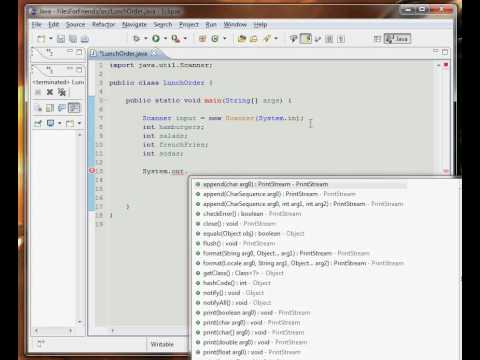Viewport: 480px width, 360px height.
Task: Open the Help menu
Action: point(260,25)
